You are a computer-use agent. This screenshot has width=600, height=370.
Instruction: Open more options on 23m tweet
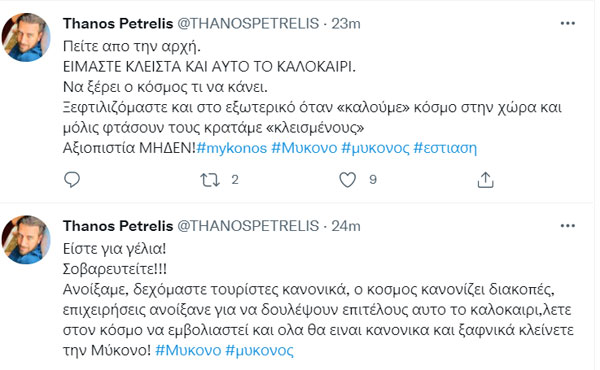(x=567, y=24)
